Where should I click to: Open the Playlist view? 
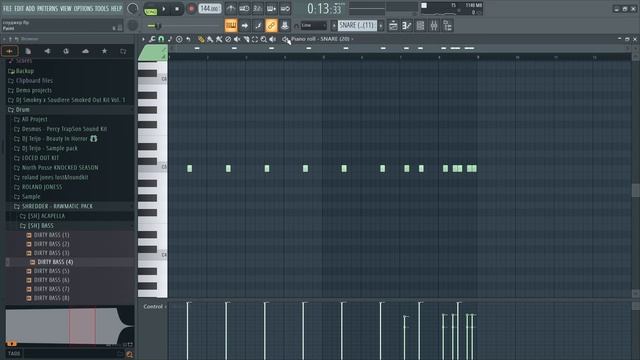(393, 26)
